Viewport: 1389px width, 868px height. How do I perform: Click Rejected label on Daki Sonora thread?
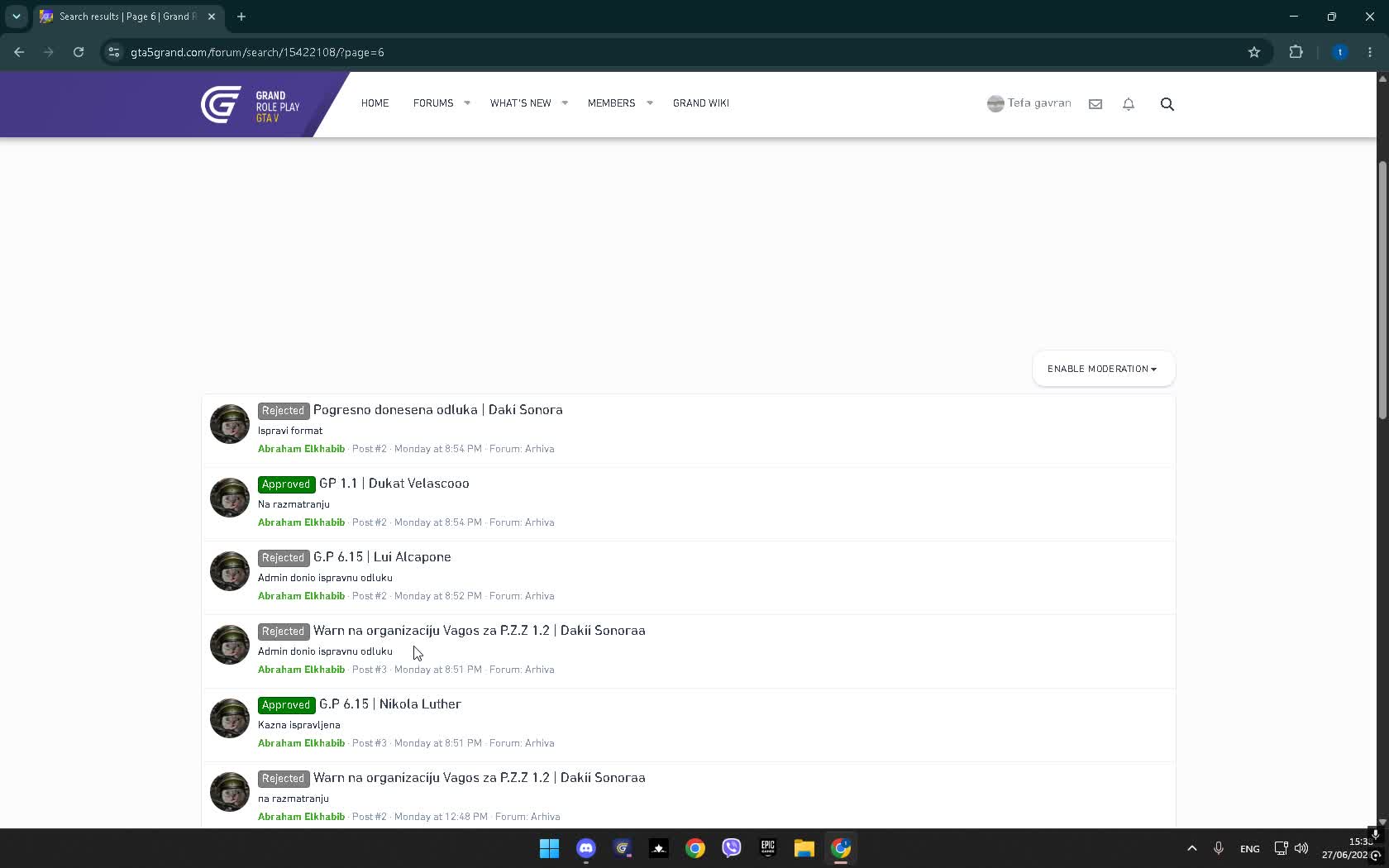pos(283,411)
